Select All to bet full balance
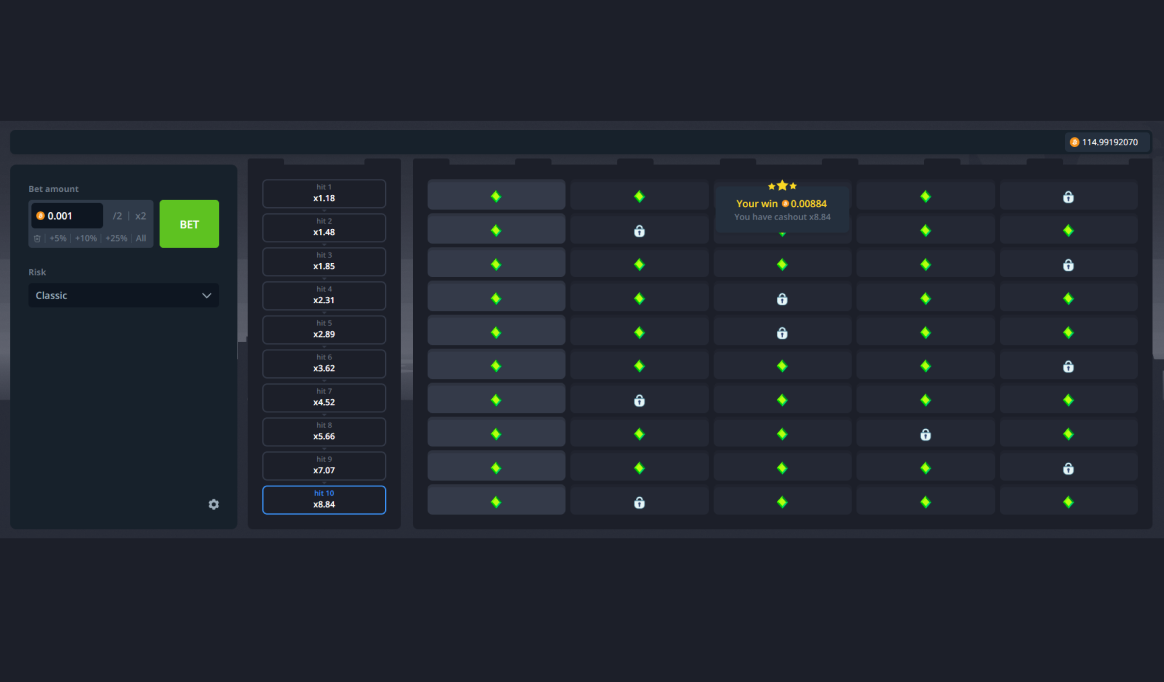1164x682 pixels. 141,238
